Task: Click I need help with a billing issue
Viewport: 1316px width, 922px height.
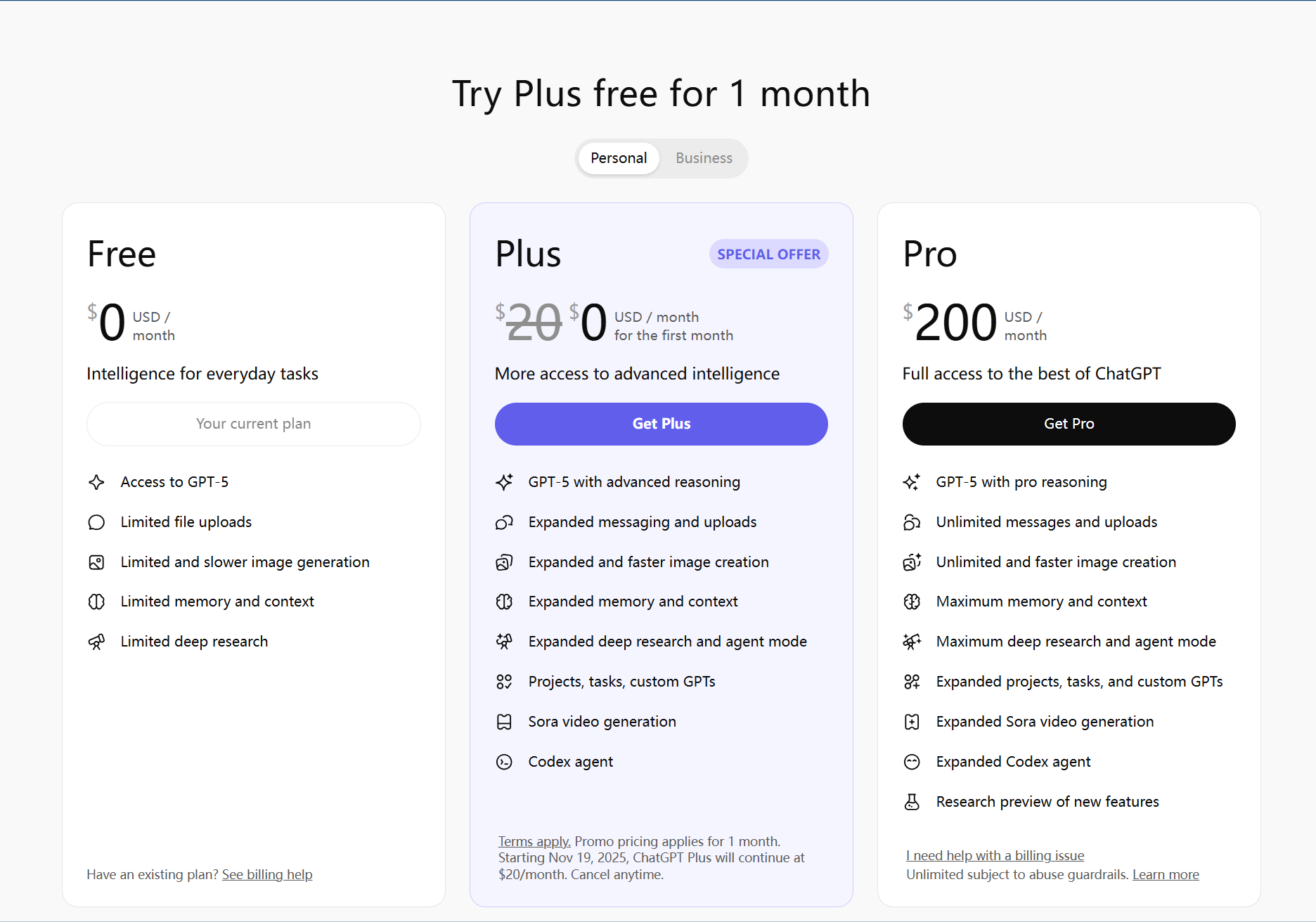Action: click(995, 855)
